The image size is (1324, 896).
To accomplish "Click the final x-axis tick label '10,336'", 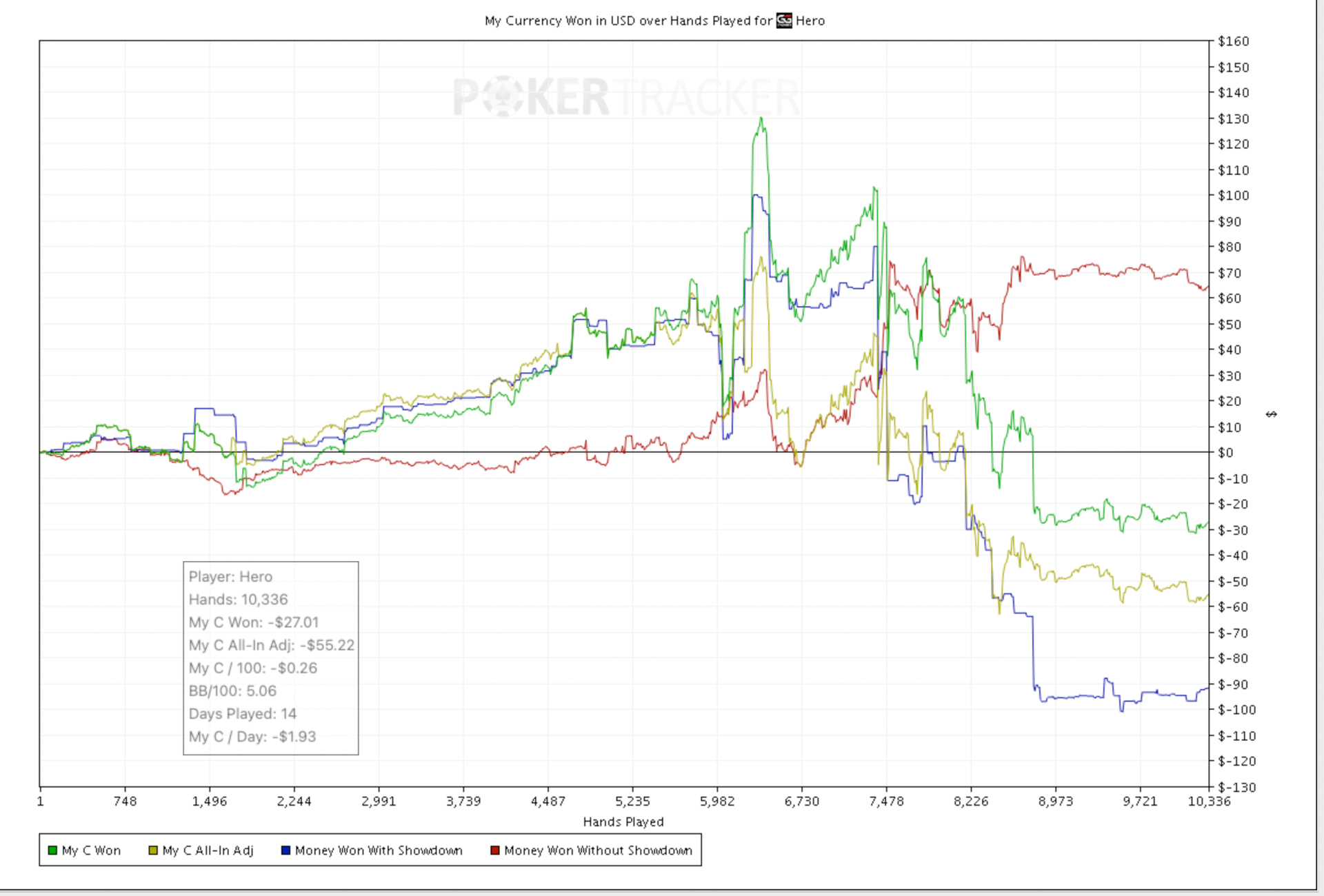I will (x=1209, y=801).
